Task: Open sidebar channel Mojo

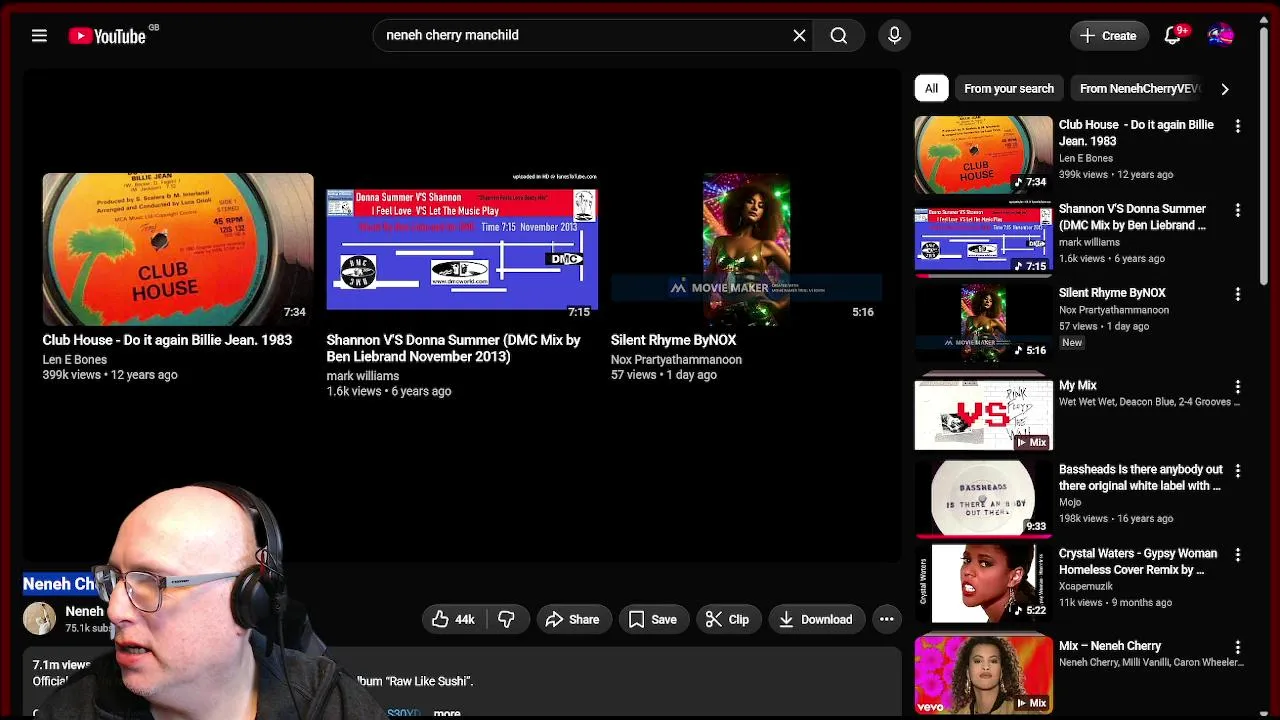Action: pos(1070,502)
